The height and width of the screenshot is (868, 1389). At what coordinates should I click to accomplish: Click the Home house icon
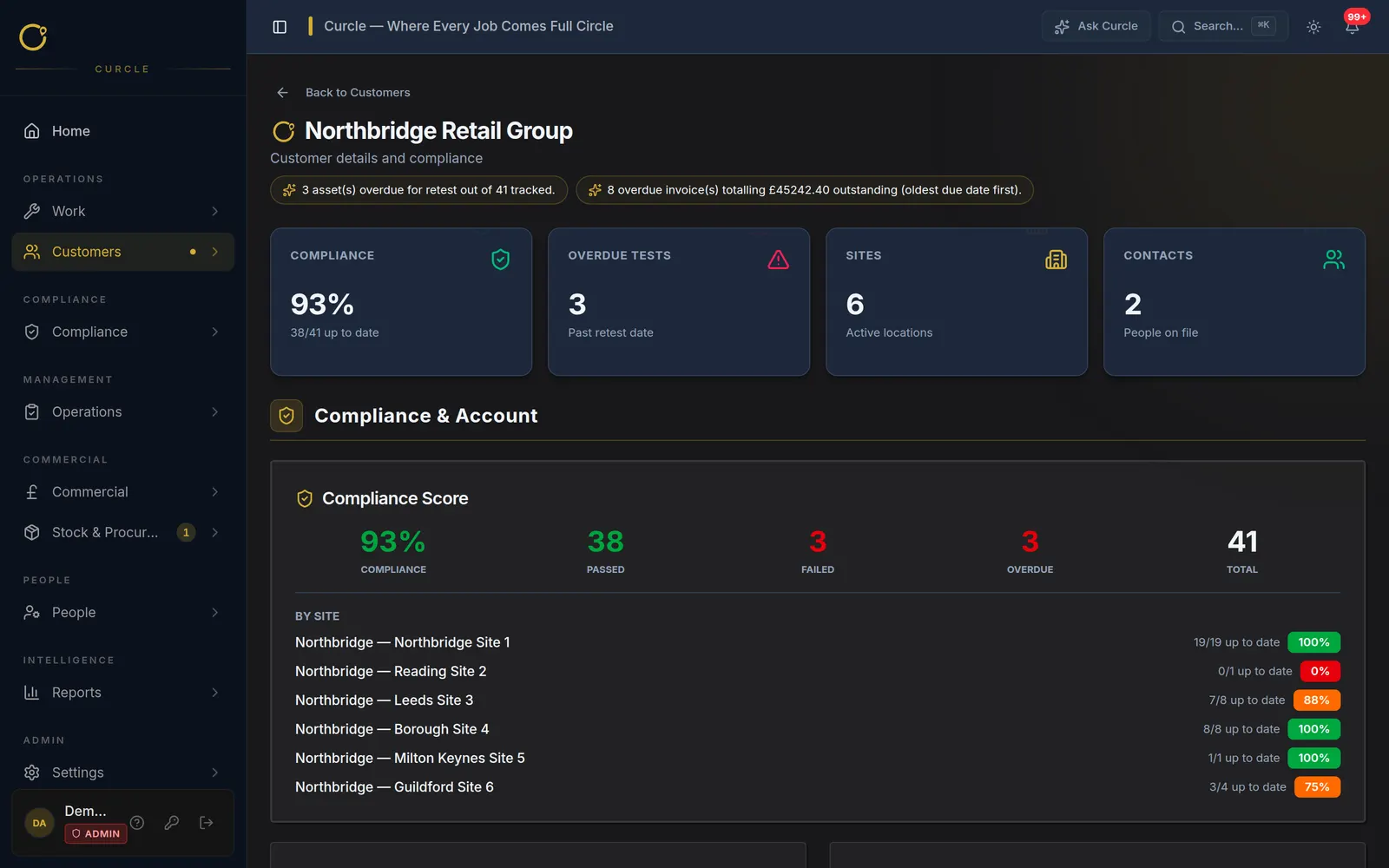point(32,131)
